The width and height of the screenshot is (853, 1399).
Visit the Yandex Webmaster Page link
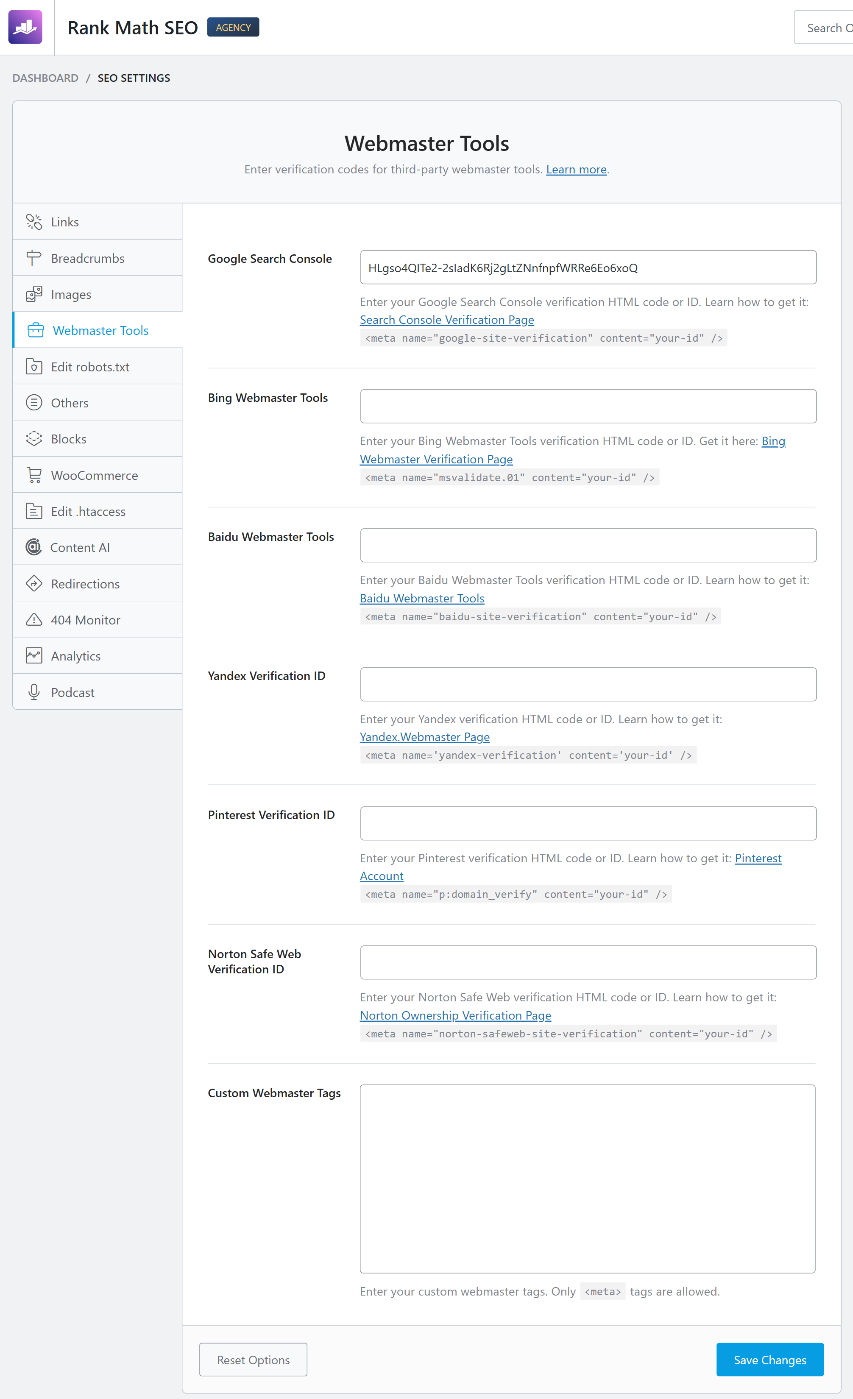424,737
